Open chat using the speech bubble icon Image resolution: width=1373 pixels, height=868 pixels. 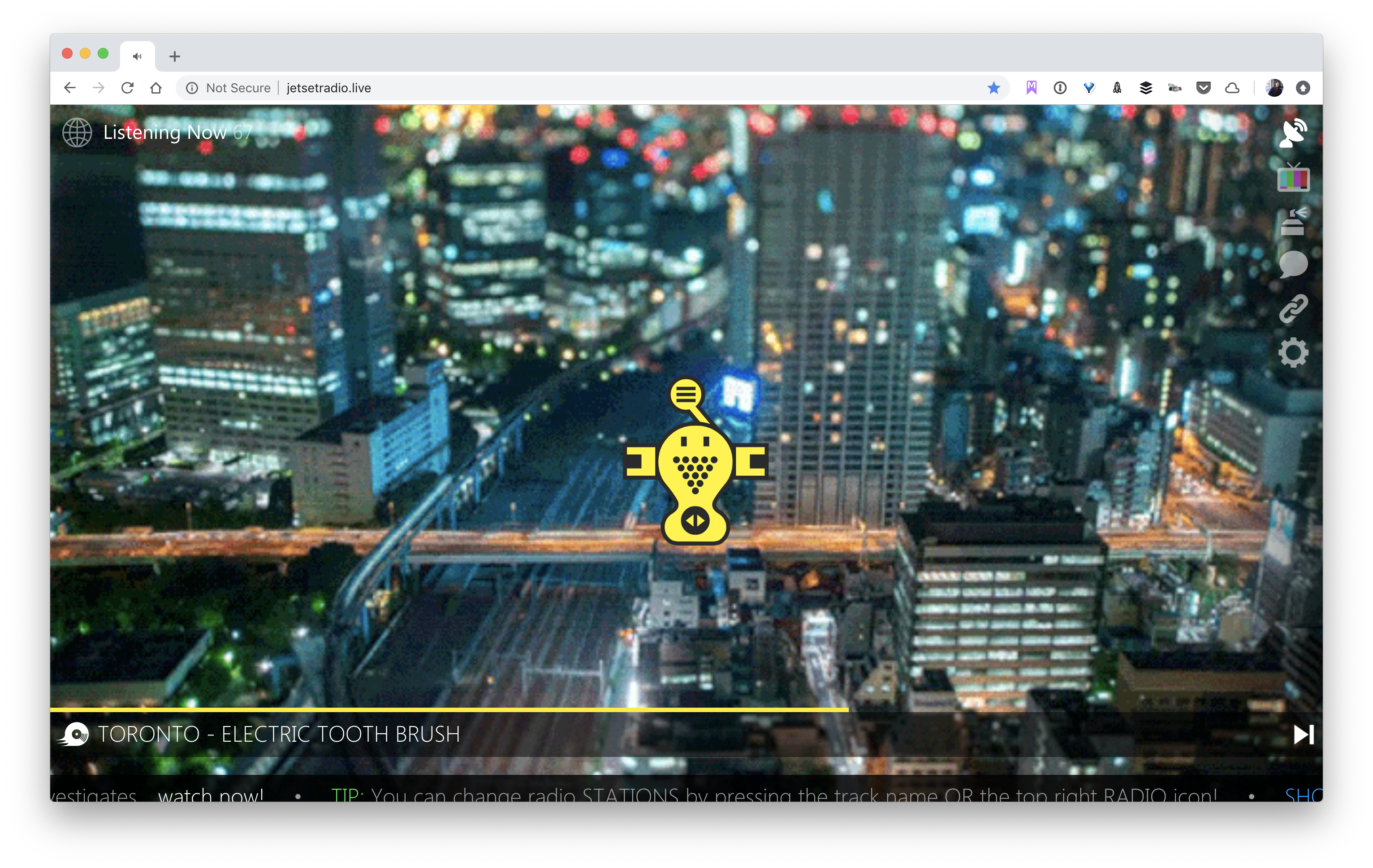[1293, 264]
